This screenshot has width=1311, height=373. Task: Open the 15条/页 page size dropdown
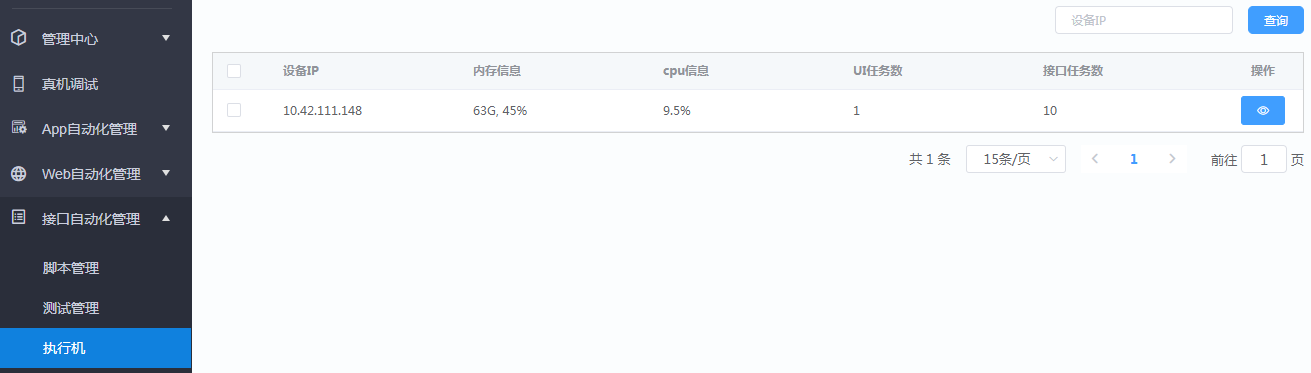coord(1016,159)
